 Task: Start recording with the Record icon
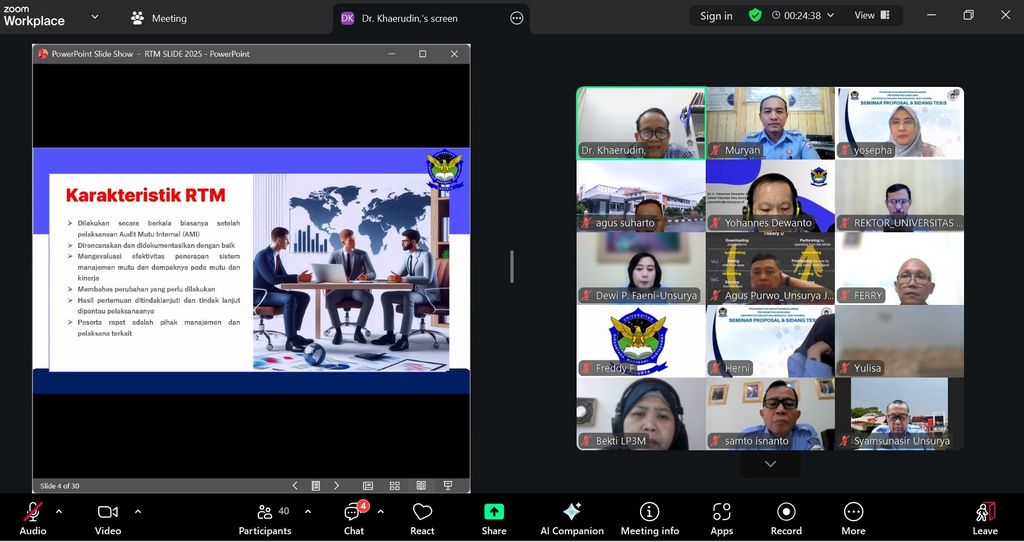[x=786, y=518]
